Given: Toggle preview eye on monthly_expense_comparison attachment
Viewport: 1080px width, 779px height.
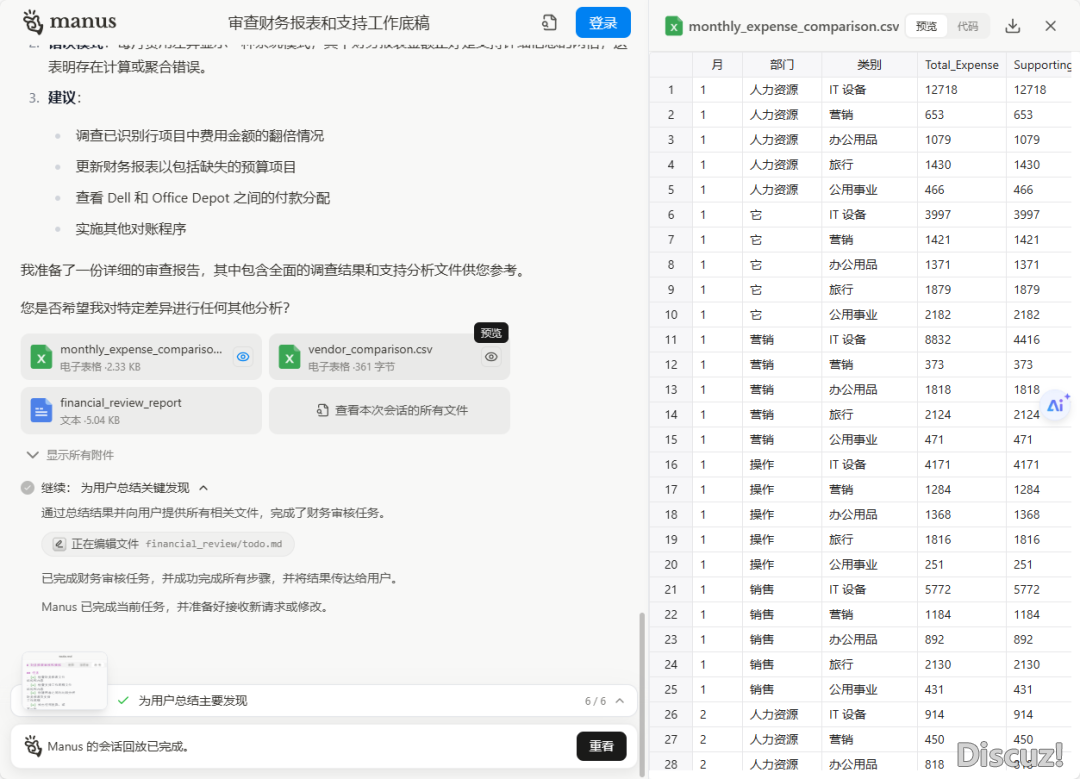Looking at the screenshot, I should tap(243, 357).
